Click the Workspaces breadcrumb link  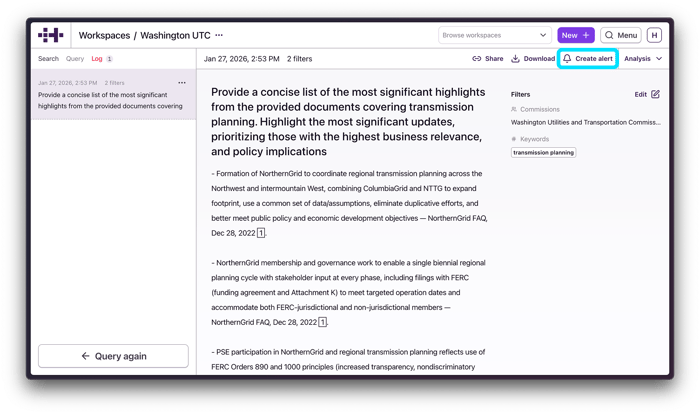[x=104, y=35]
